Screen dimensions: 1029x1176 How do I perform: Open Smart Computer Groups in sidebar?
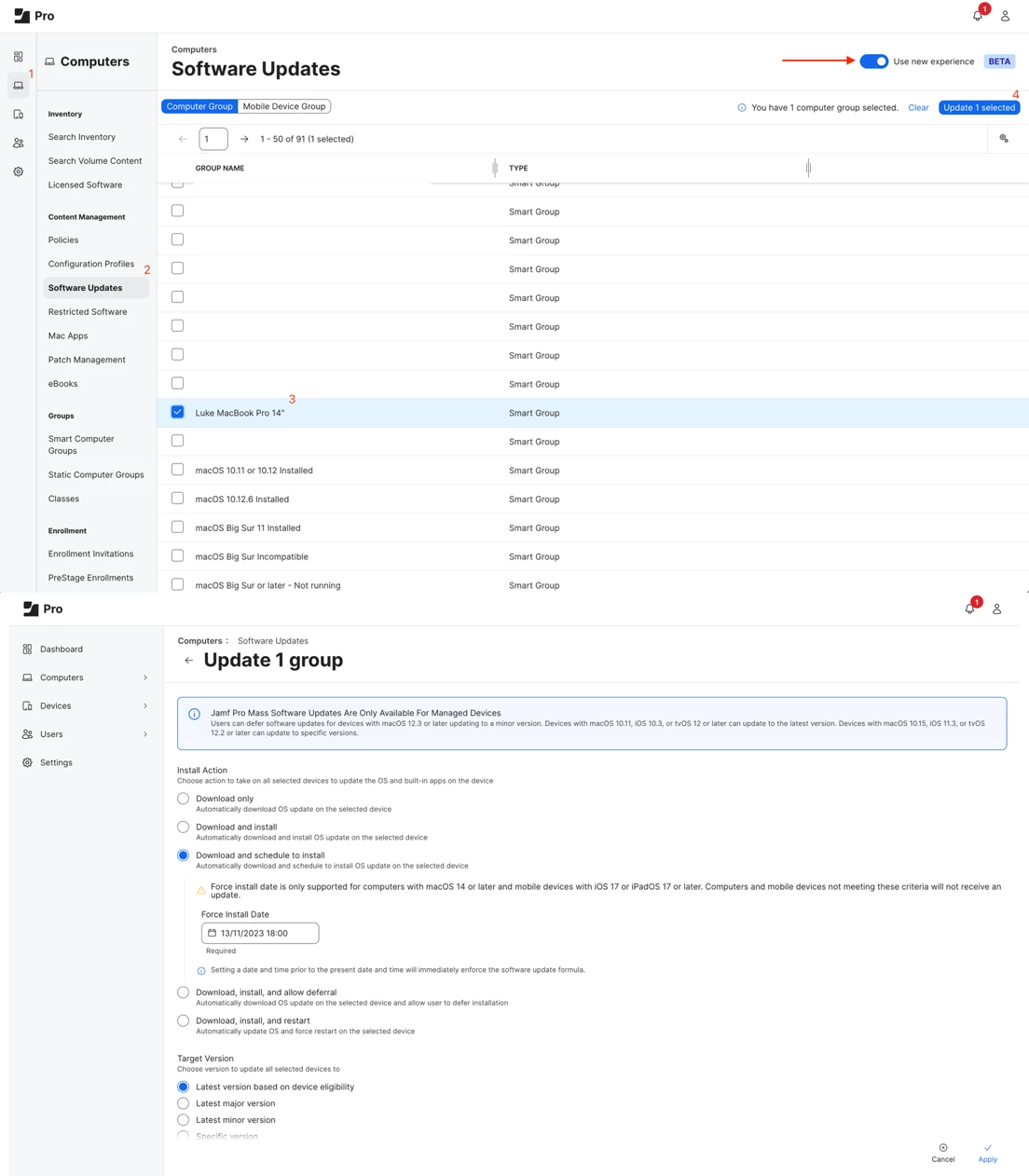[x=81, y=444]
